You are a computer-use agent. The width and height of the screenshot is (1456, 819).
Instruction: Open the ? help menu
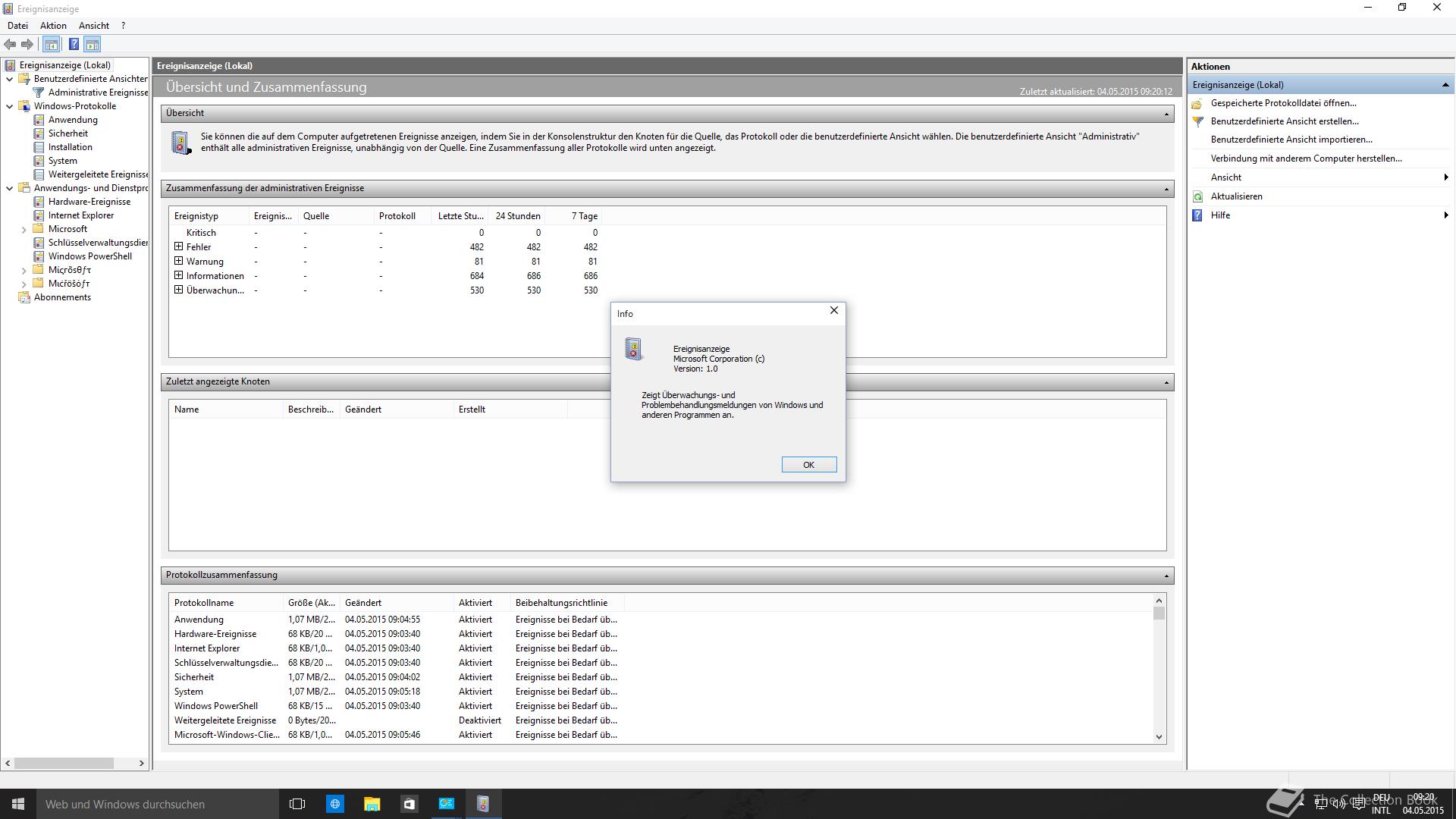tap(124, 26)
